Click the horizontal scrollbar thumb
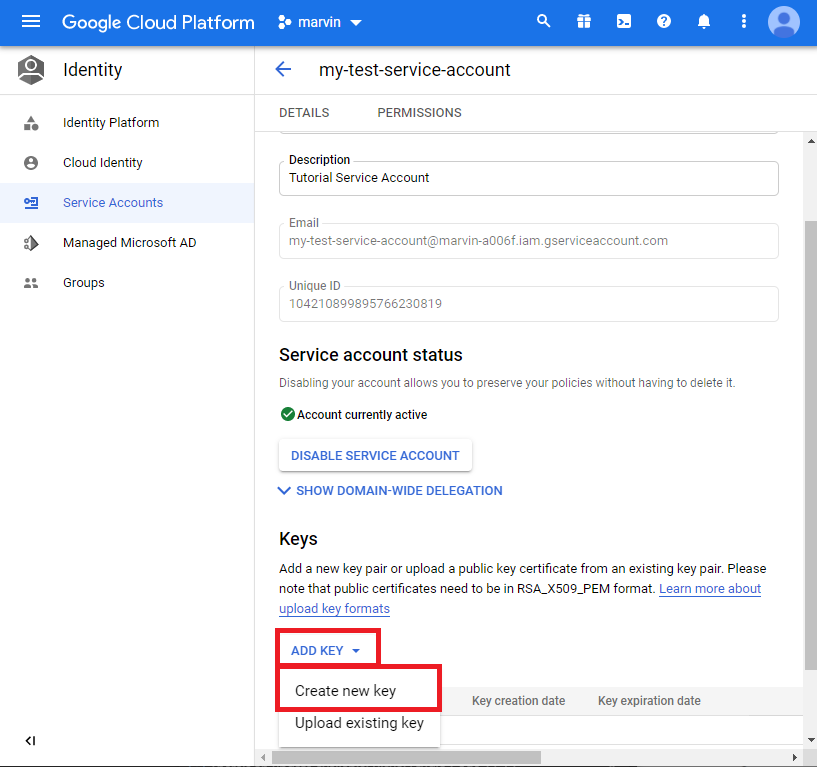Viewport: 817px width, 767px height. (406, 757)
